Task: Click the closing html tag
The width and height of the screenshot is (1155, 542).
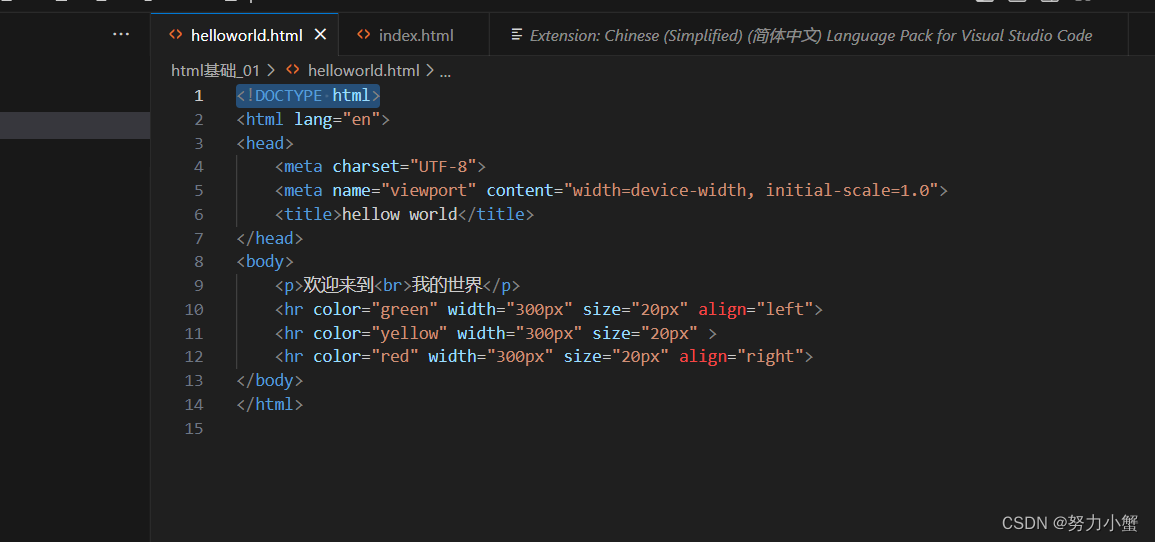Action: pyautogui.click(x=270, y=404)
